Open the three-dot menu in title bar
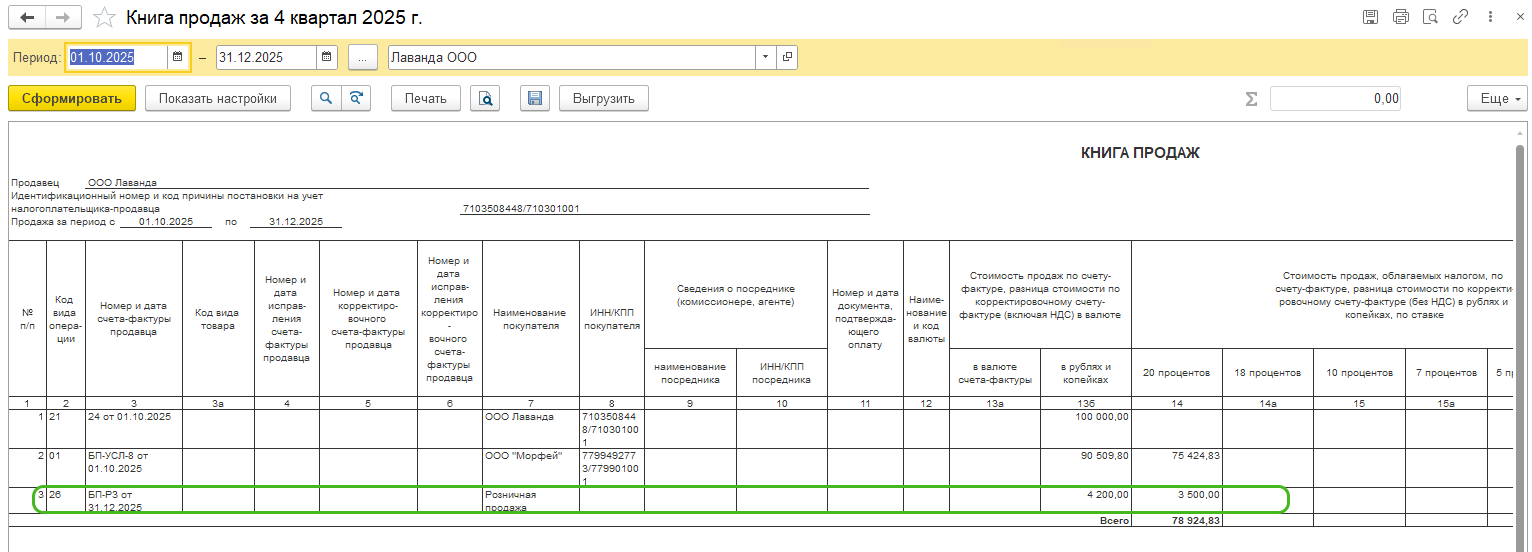This screenshot has width=1532, height=552. 1490,17
